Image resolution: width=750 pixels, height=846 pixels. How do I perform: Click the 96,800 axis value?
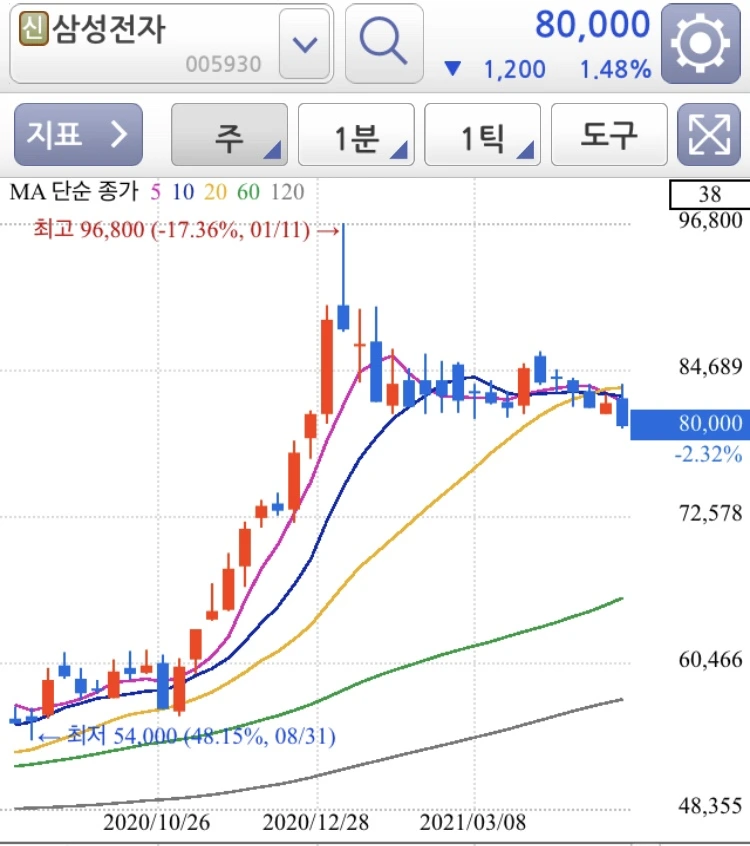point(710,221)
